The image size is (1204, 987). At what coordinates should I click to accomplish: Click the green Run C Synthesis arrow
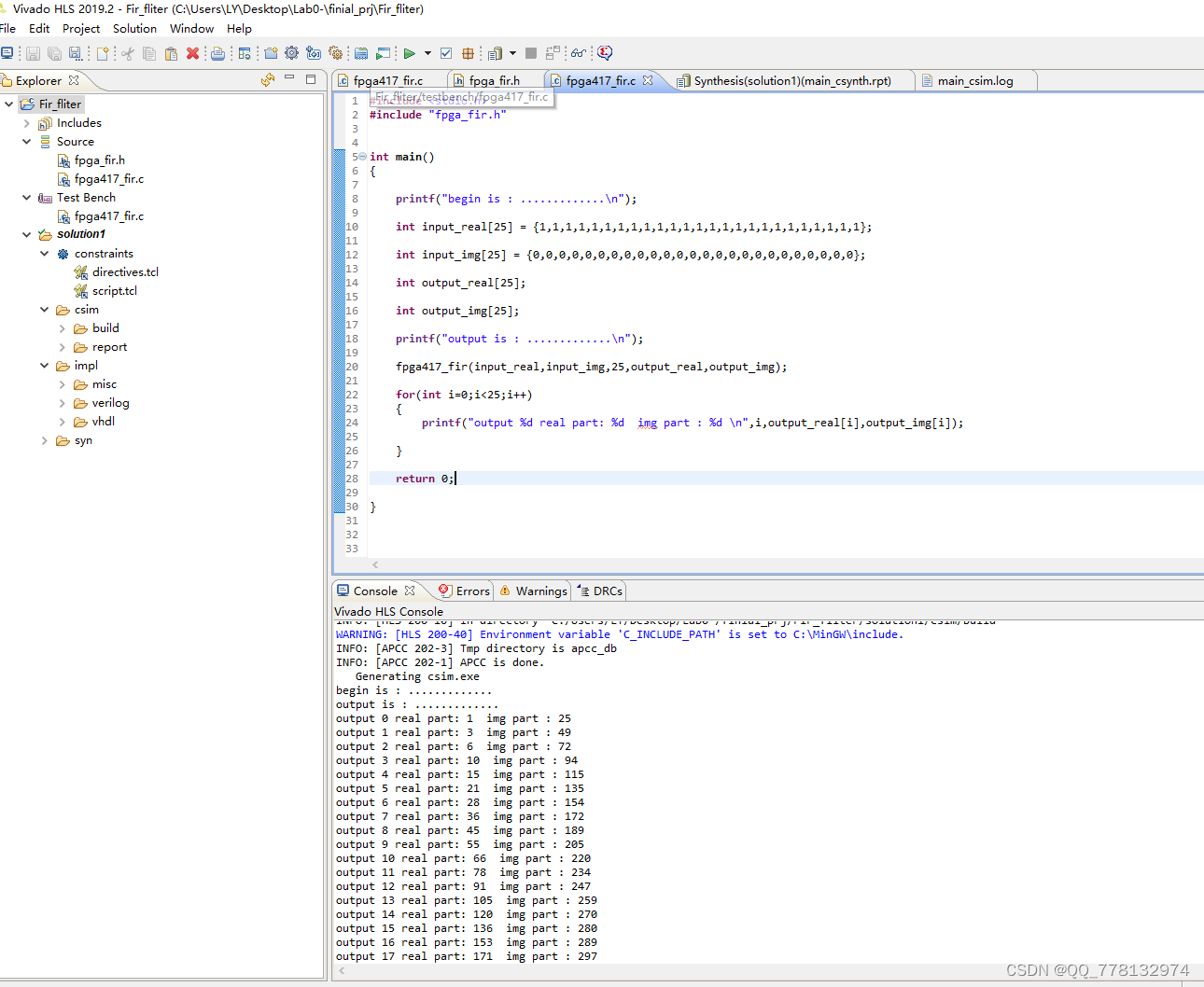(x=409, y=53)
